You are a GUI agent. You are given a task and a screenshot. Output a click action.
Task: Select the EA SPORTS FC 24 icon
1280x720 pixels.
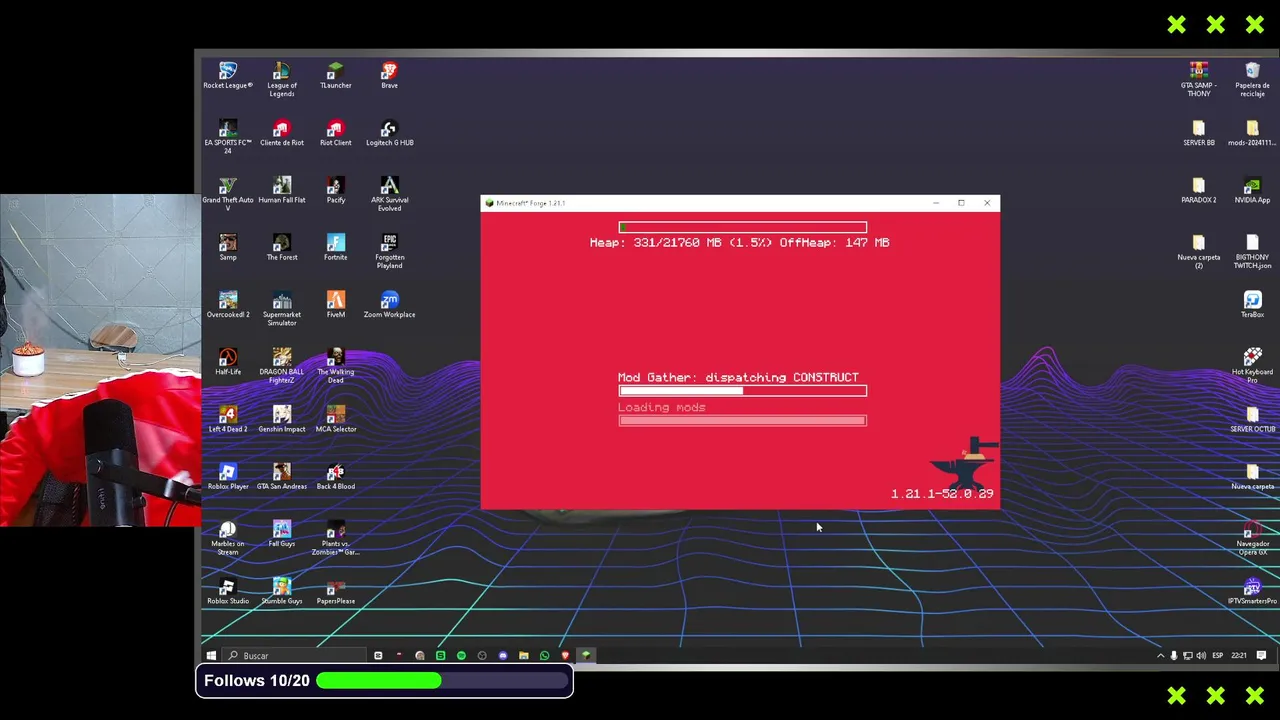(228, 137)
